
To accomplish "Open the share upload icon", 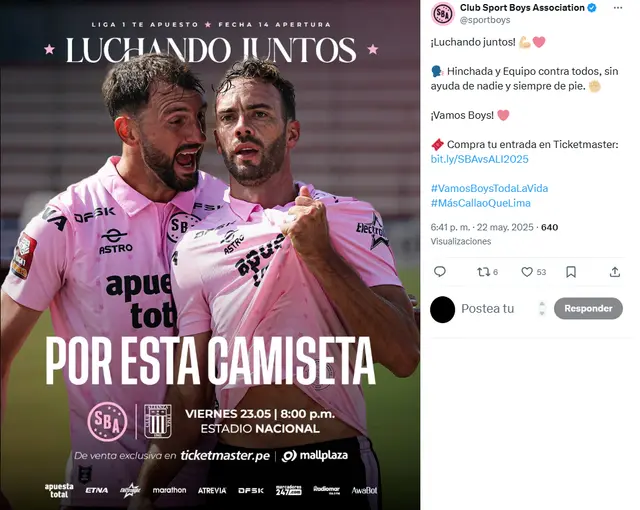I will [615, 272].
